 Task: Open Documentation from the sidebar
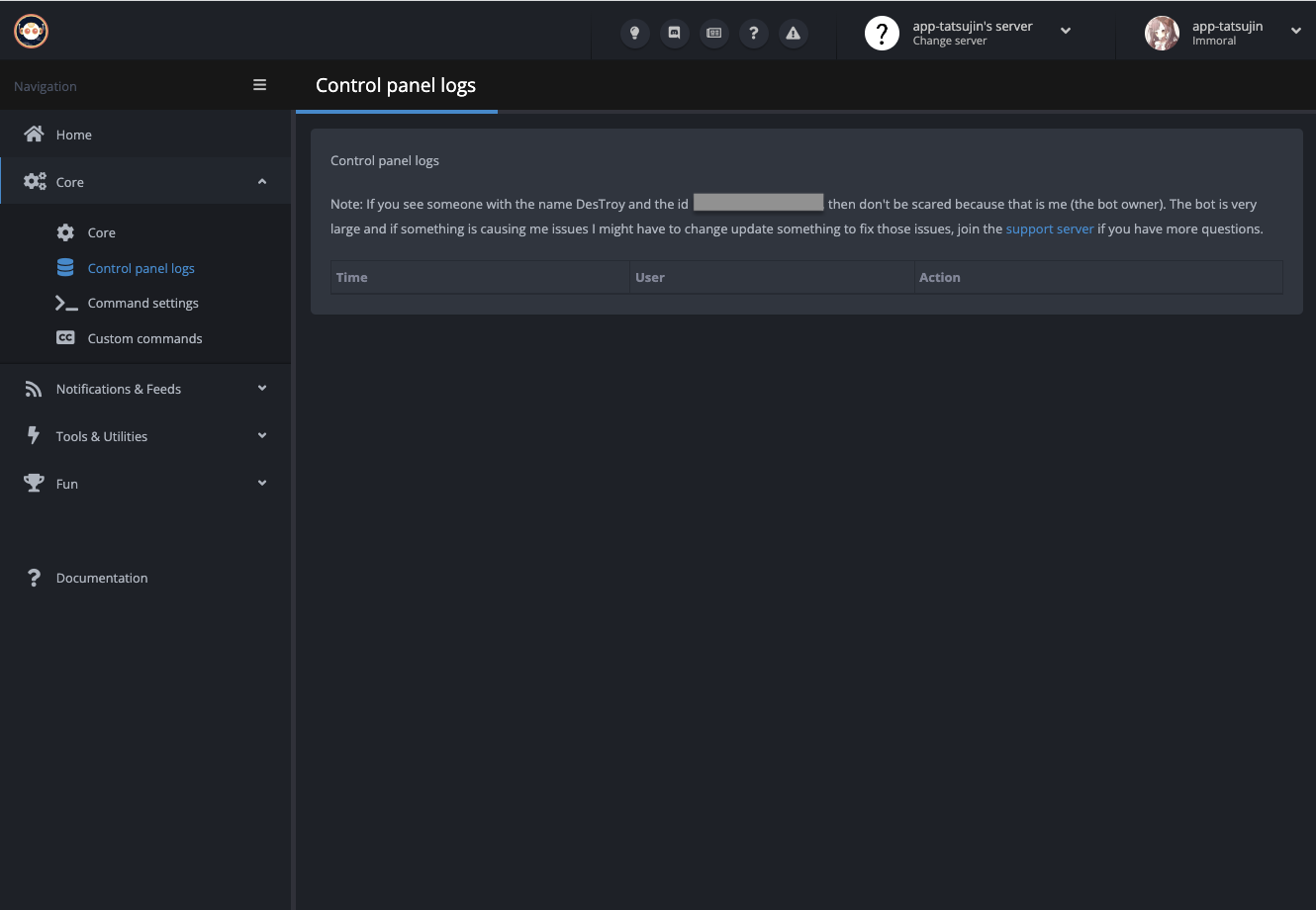pyautogui.click(x=101, y=578)
